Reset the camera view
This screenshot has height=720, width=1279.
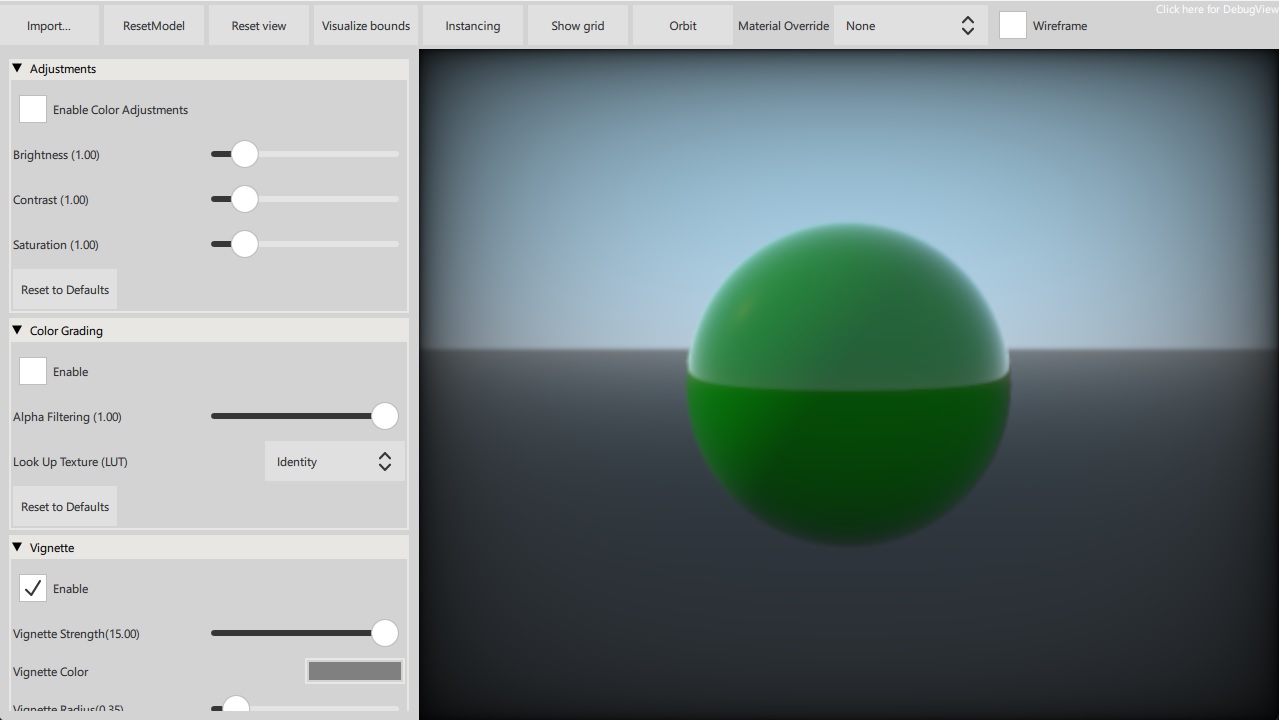(258, 24)
